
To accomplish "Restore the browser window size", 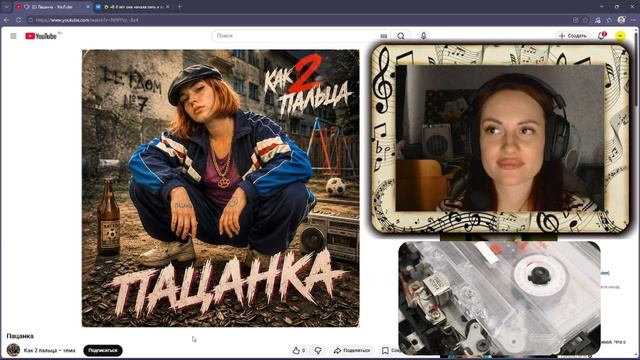I will point(617,7).
